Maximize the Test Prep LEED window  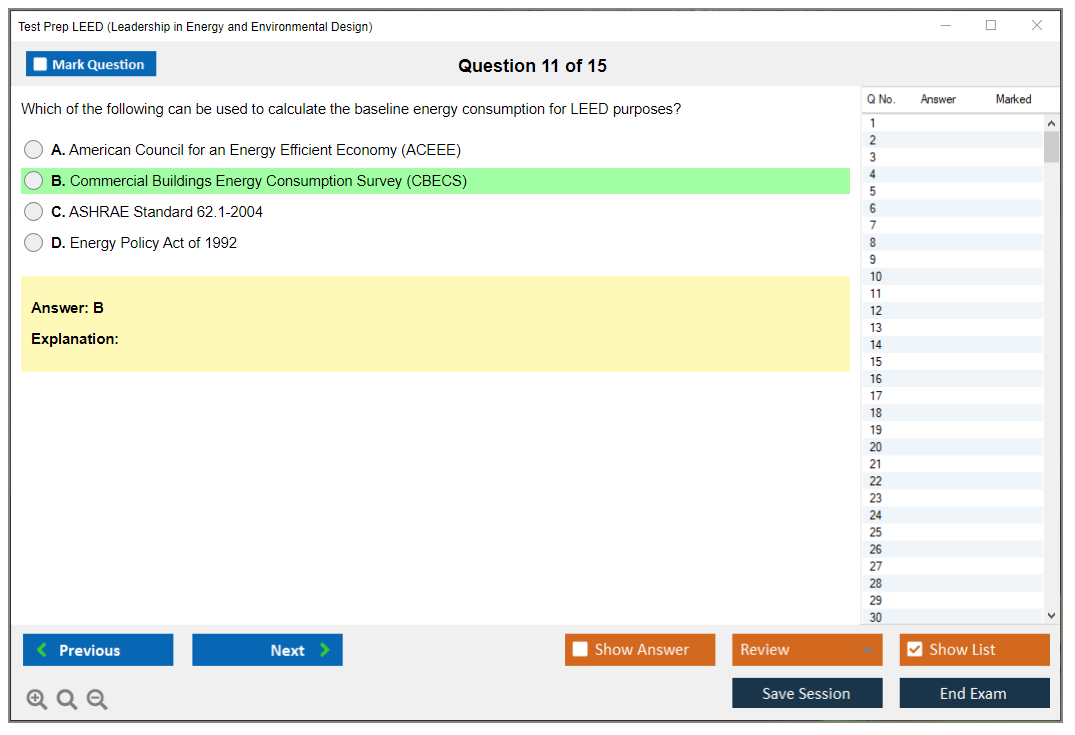pos(991,26)
